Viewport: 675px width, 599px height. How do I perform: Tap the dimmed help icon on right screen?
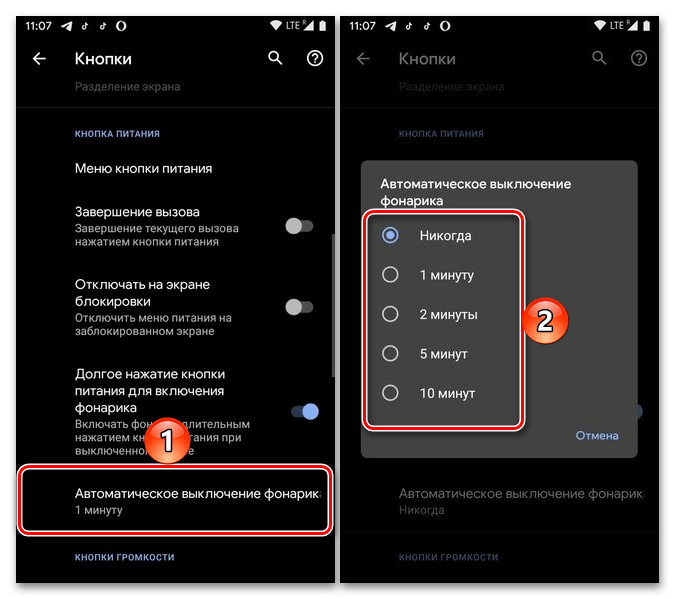point(638,58)
